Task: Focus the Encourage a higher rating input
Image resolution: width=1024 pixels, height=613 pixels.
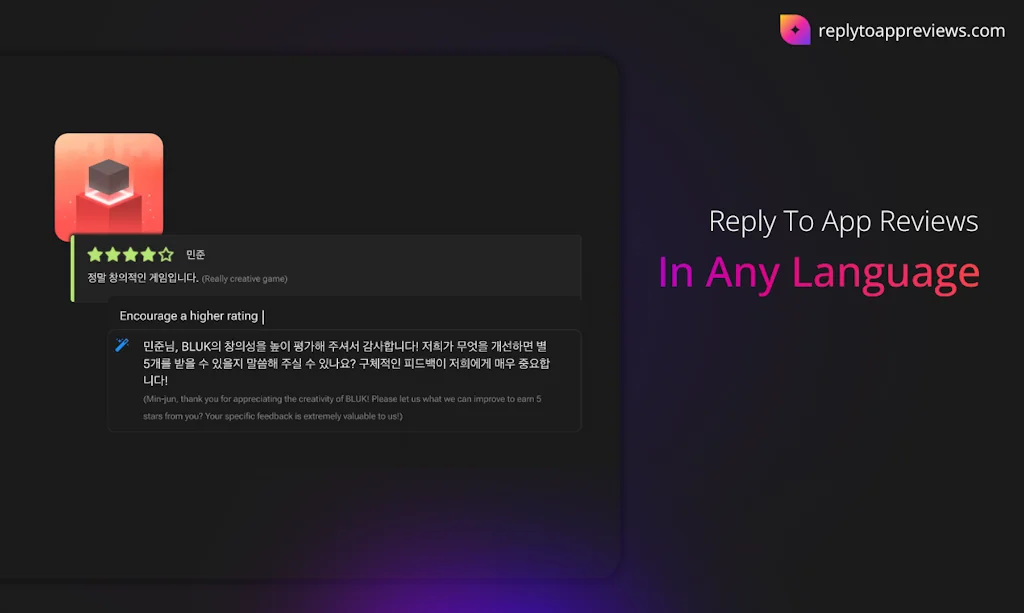Action: click(345, 316)
